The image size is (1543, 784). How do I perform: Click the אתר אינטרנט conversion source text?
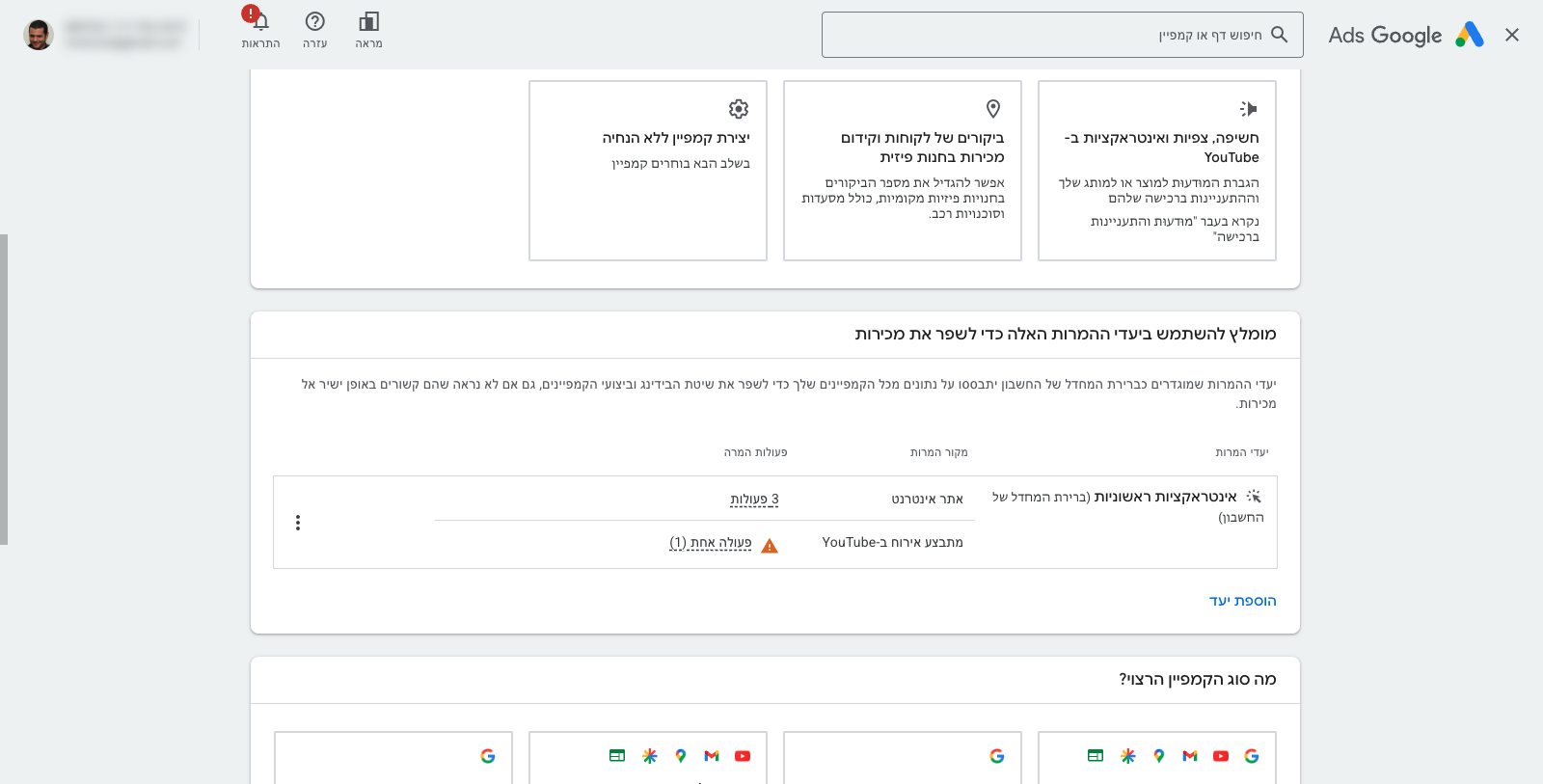pyautogui.click(x=927, y=500)
